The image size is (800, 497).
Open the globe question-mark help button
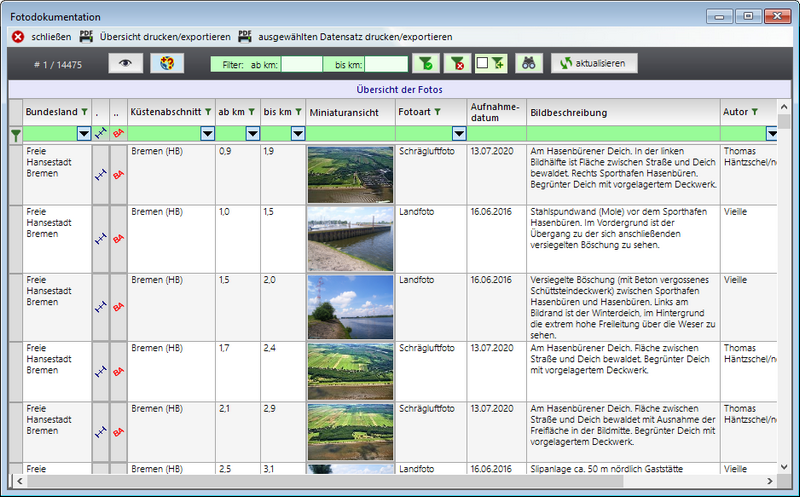pyautogui.click(x=167, y=63)
